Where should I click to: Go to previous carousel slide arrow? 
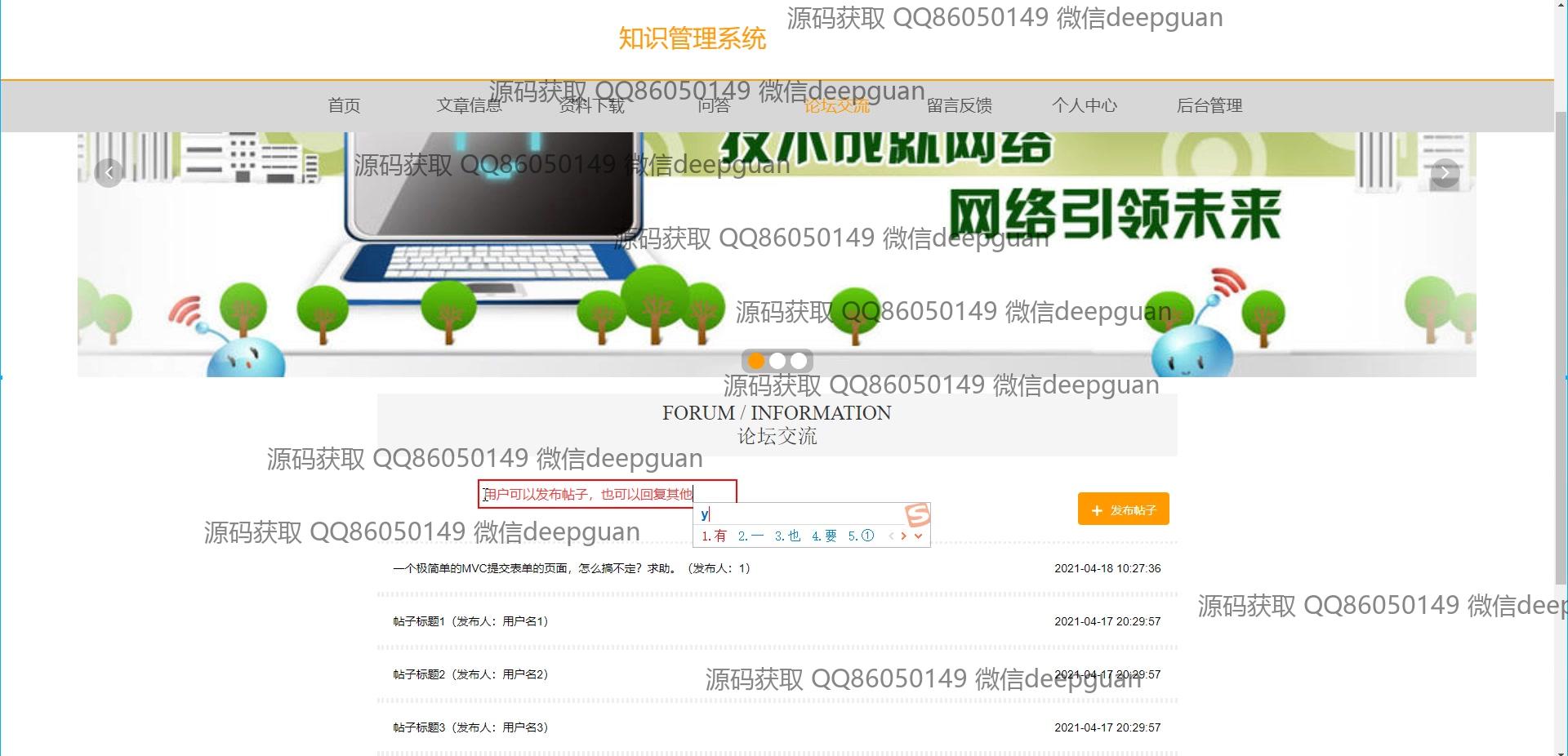click(109, 172)
